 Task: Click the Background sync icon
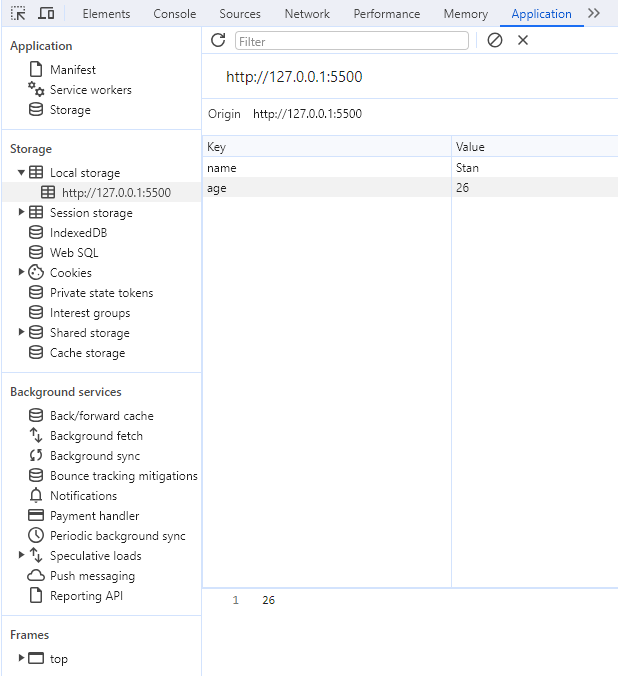click(36, 455)
